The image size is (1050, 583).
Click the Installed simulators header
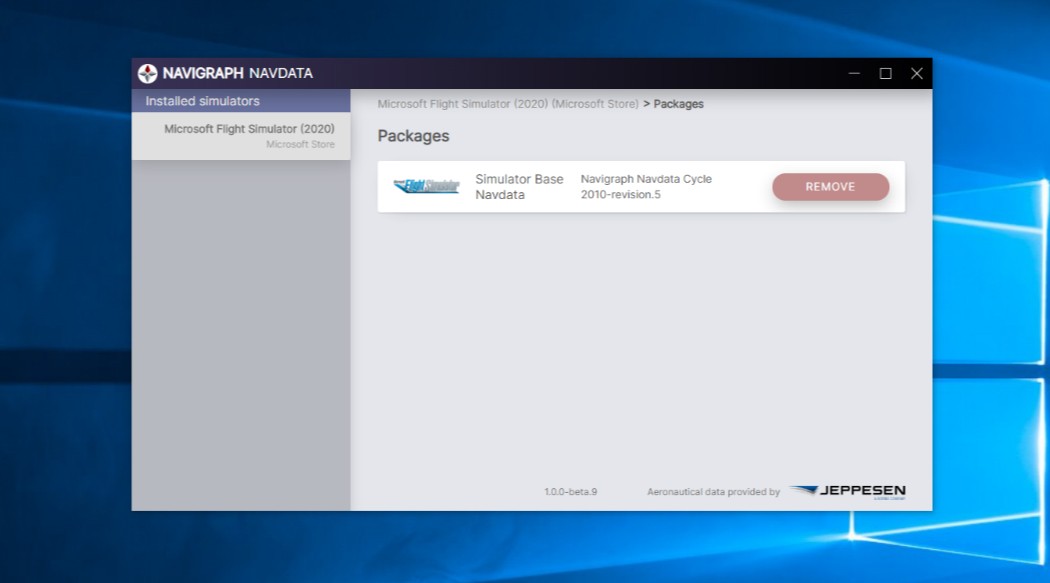[x=241, y=101]
